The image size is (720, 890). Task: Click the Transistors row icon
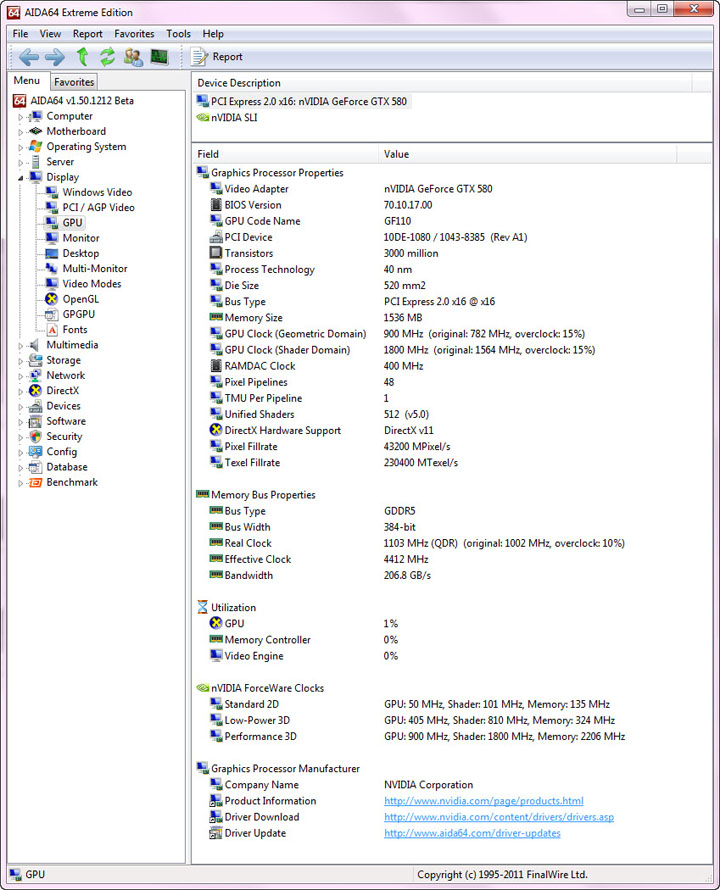[x=216, y=253]
